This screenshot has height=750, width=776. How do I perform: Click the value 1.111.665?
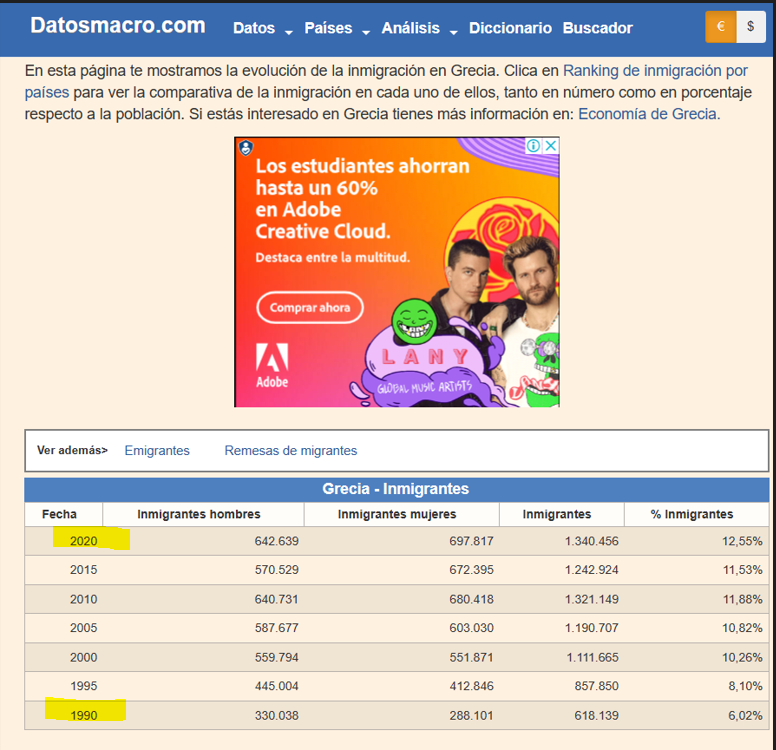point(592,657)
